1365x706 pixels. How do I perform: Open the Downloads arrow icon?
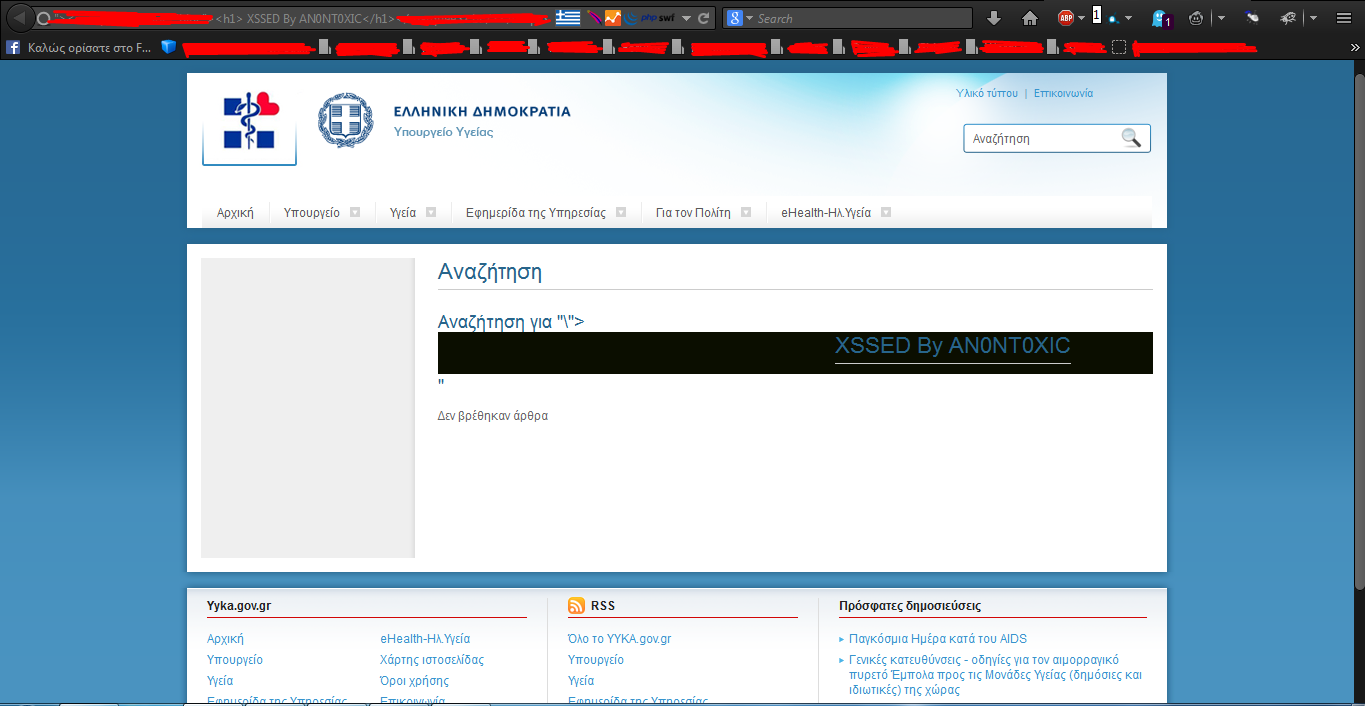point(993,18)
